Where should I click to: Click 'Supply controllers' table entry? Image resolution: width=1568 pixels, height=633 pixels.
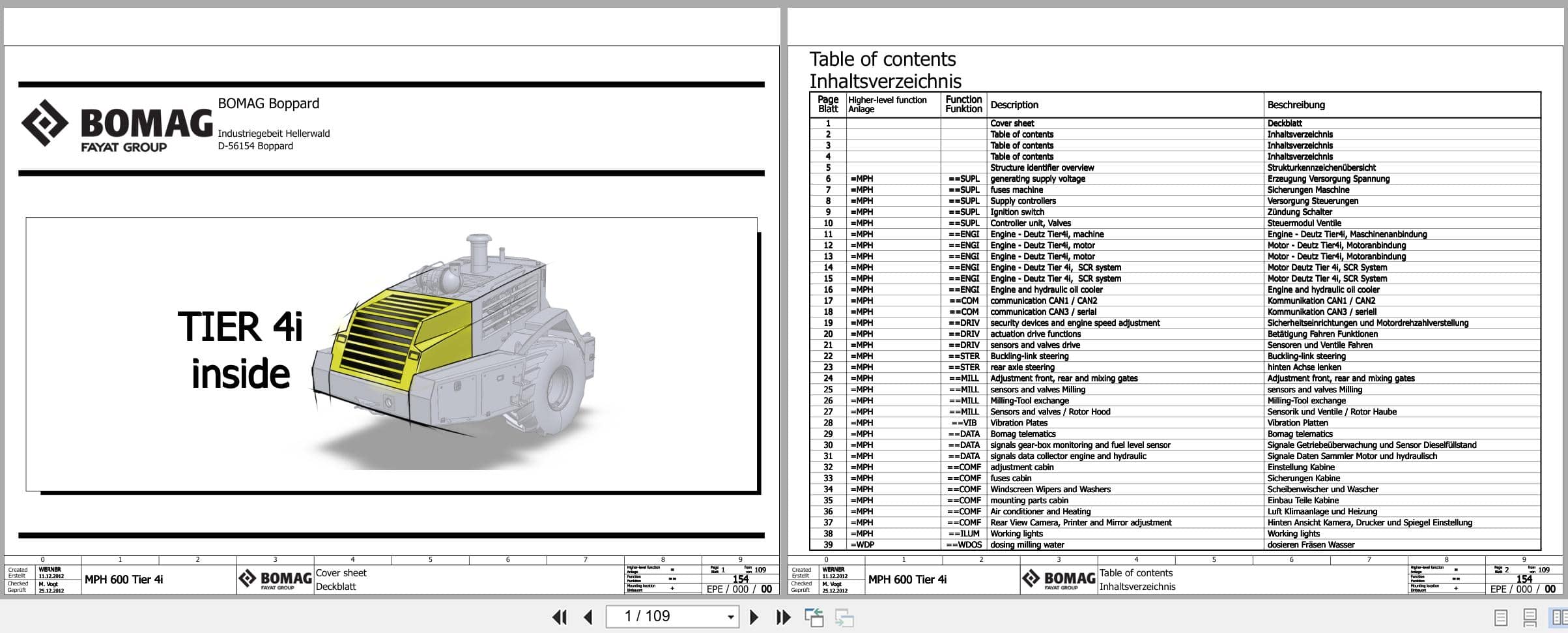tap(1023, 201)
